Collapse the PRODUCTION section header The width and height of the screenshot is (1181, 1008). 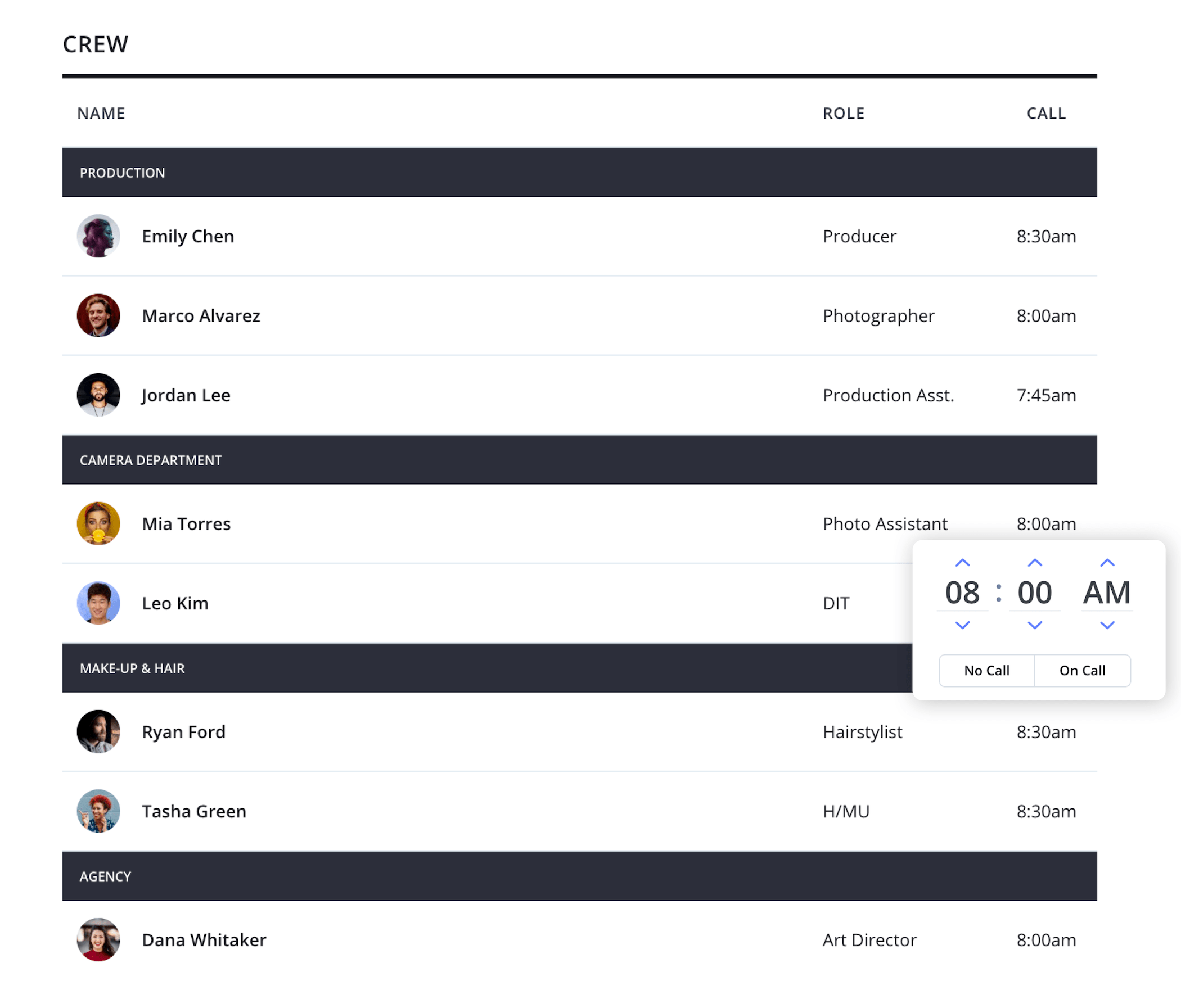click(x=123, y=172)
